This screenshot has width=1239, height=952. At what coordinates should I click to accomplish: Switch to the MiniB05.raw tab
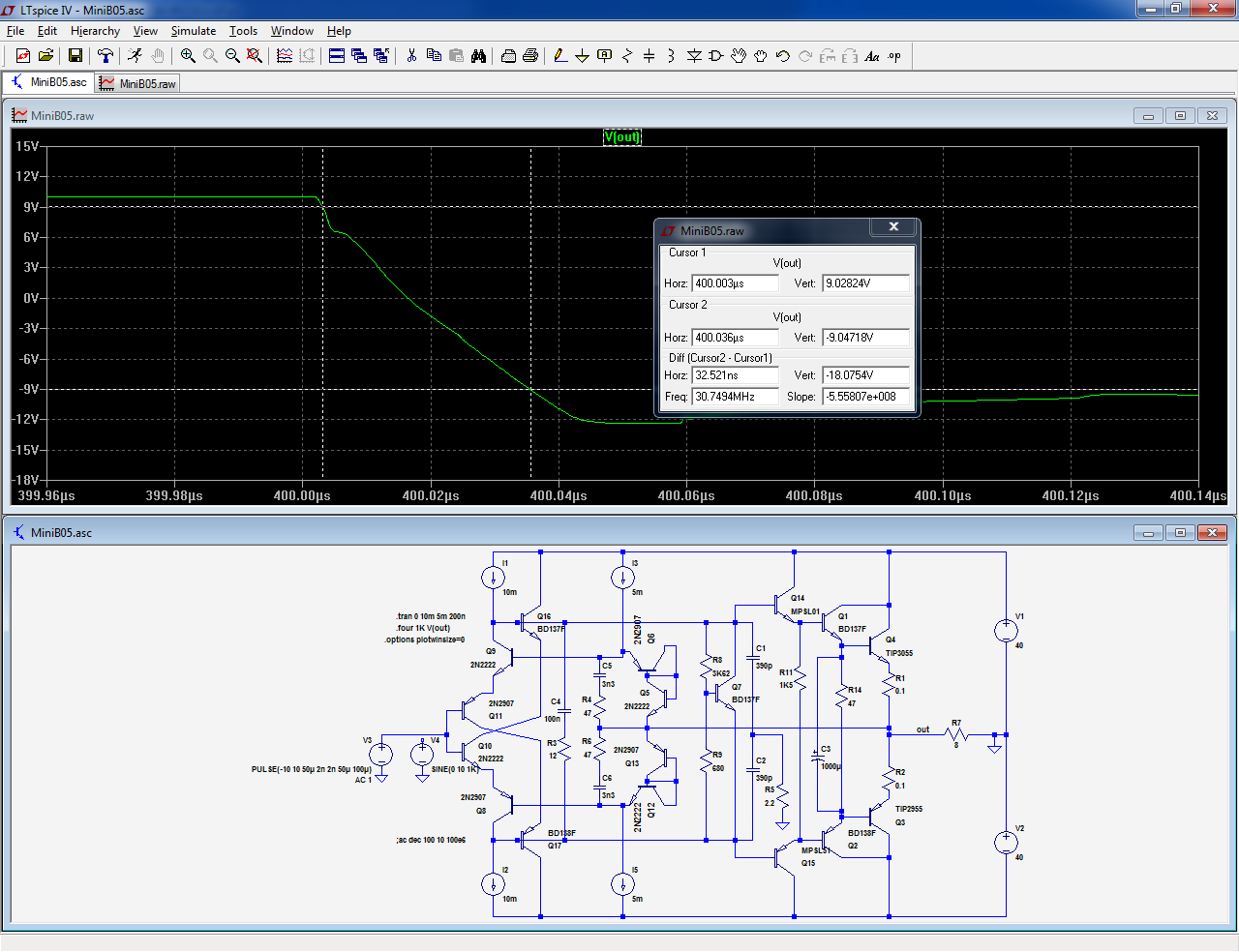coord(137,83)
